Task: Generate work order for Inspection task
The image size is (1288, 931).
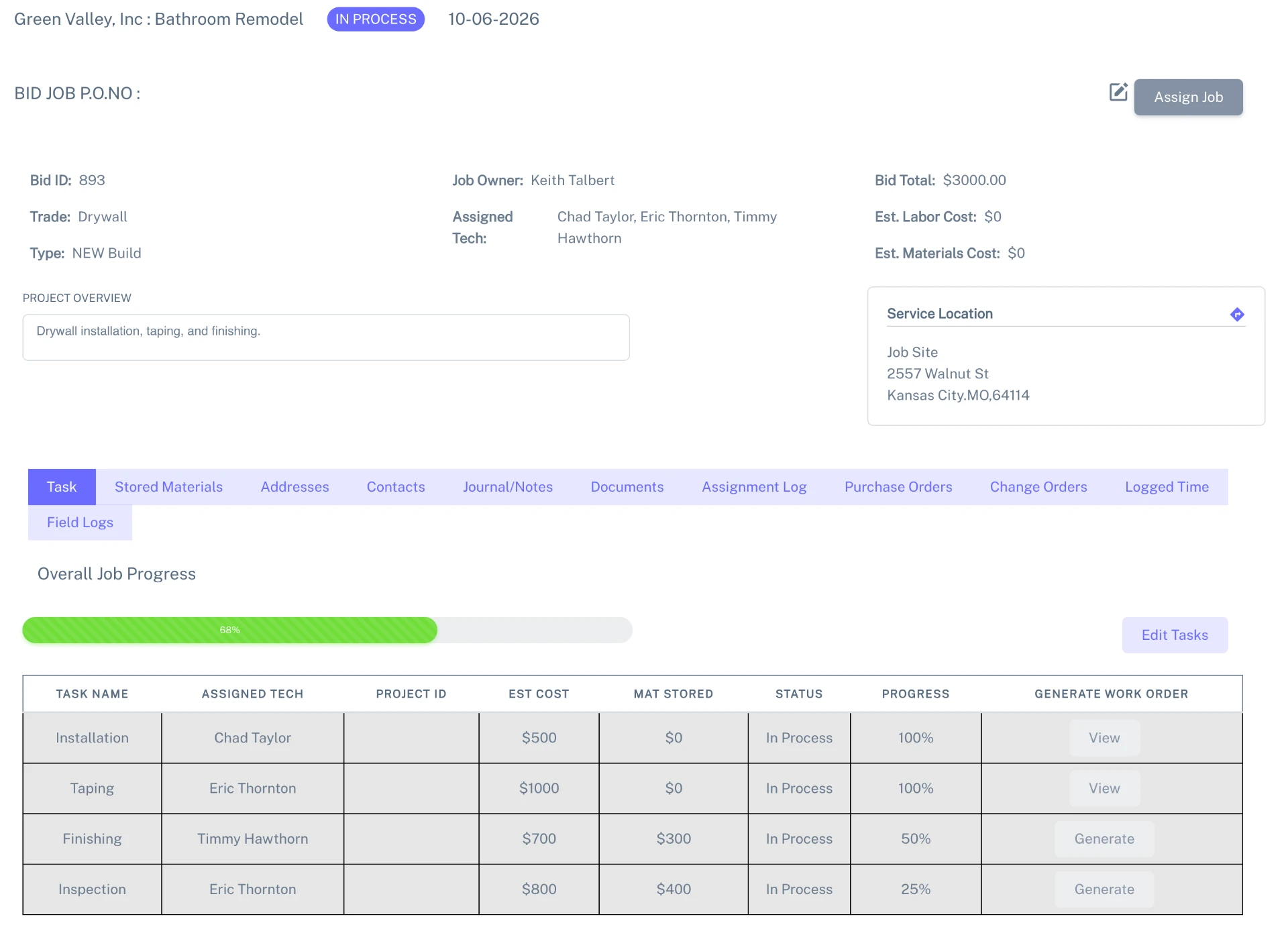Action: click(x=1104, y=889)
